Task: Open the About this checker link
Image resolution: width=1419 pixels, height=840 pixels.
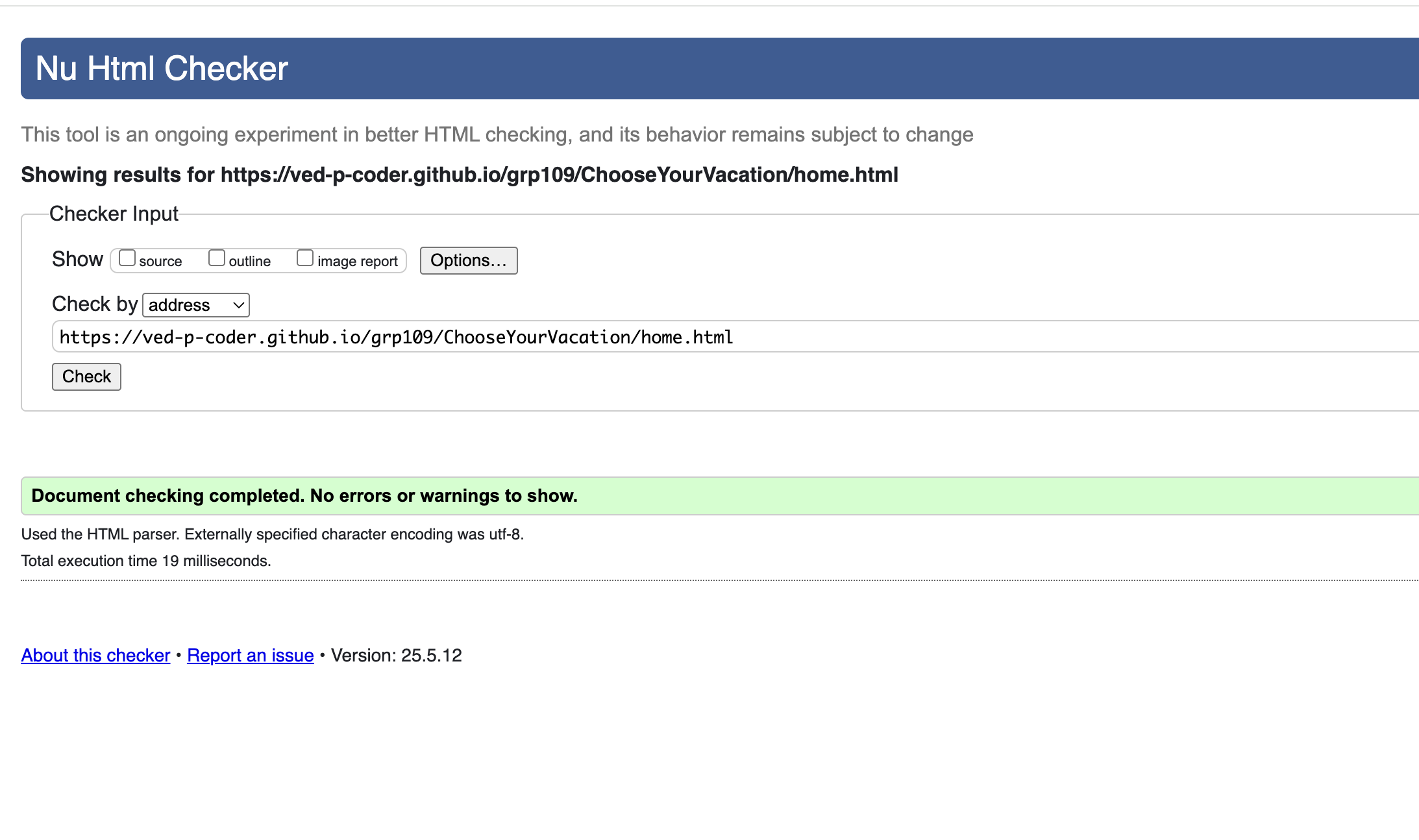Action: [x=95, y=656]
